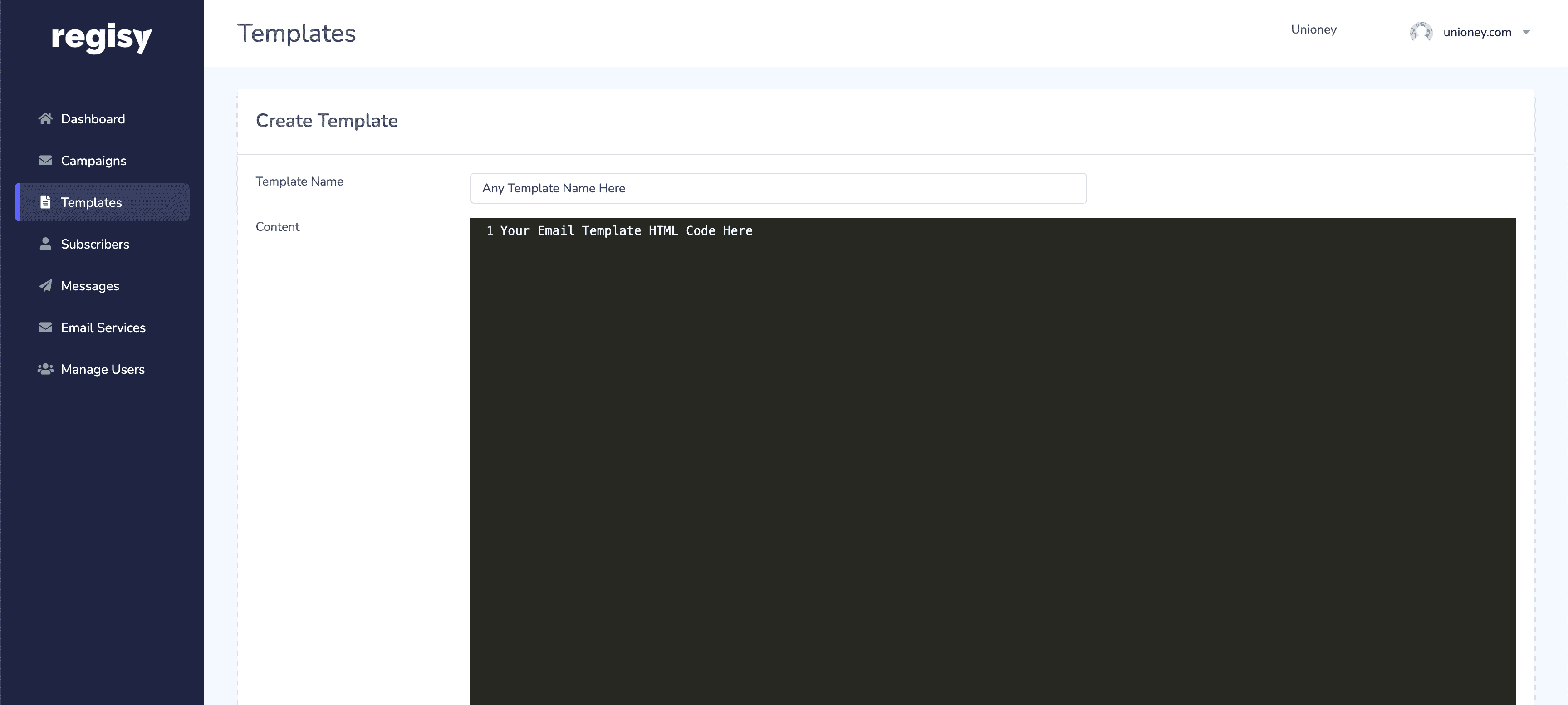Screen dimensions: 1568x705
Task: Click the Dashboard home icon
Action: click(45, 119)
